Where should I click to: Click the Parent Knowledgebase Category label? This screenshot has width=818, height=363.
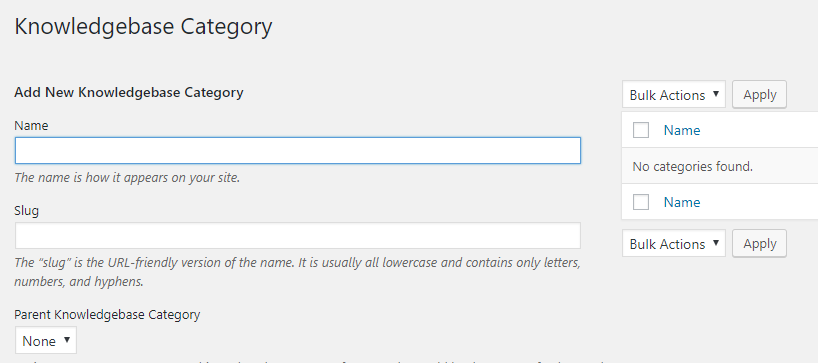pyautogui.click(x=107, y=314)
